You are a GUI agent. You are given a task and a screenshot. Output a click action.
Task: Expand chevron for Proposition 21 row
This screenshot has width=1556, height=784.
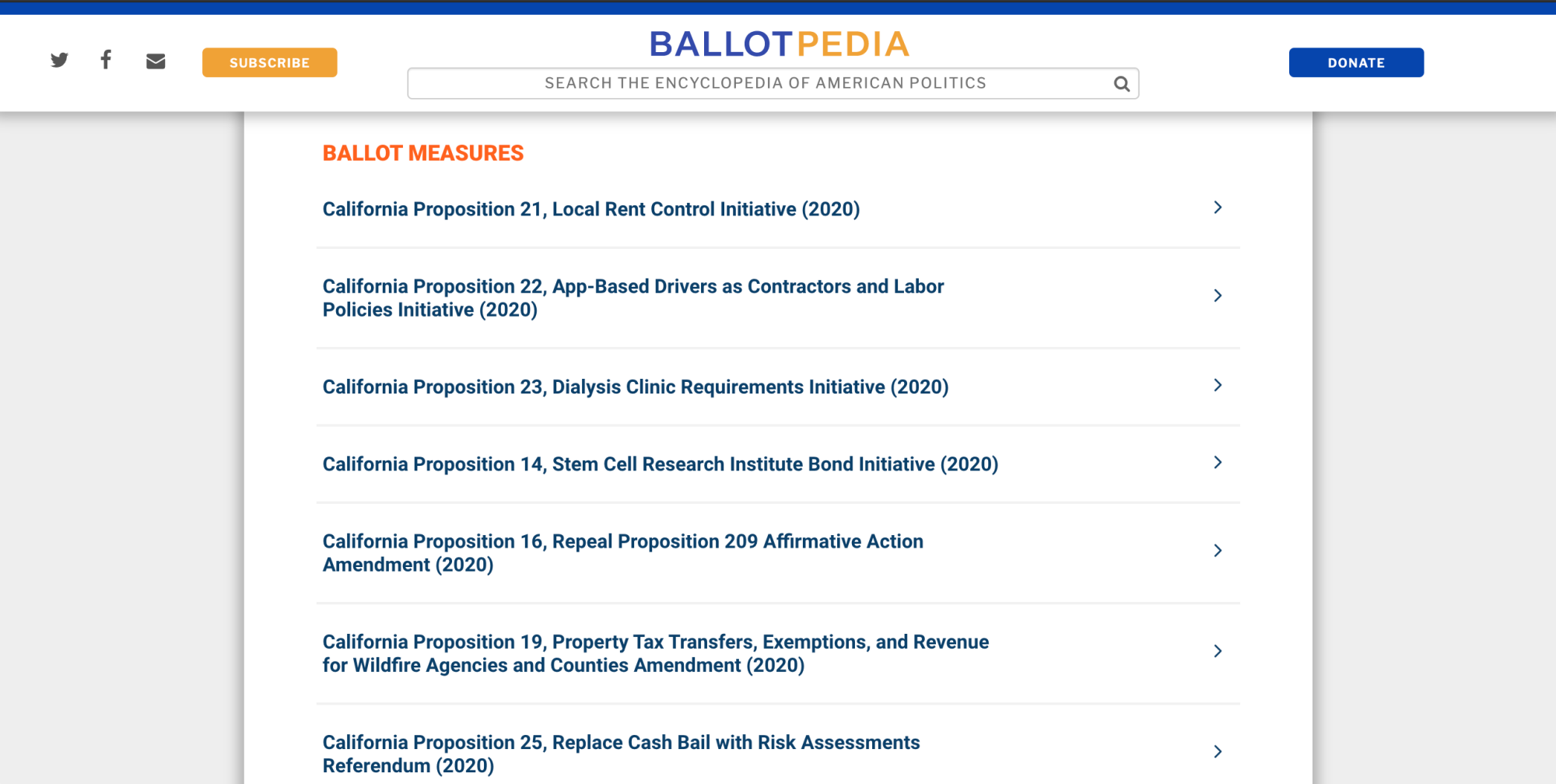(1218, 208)
